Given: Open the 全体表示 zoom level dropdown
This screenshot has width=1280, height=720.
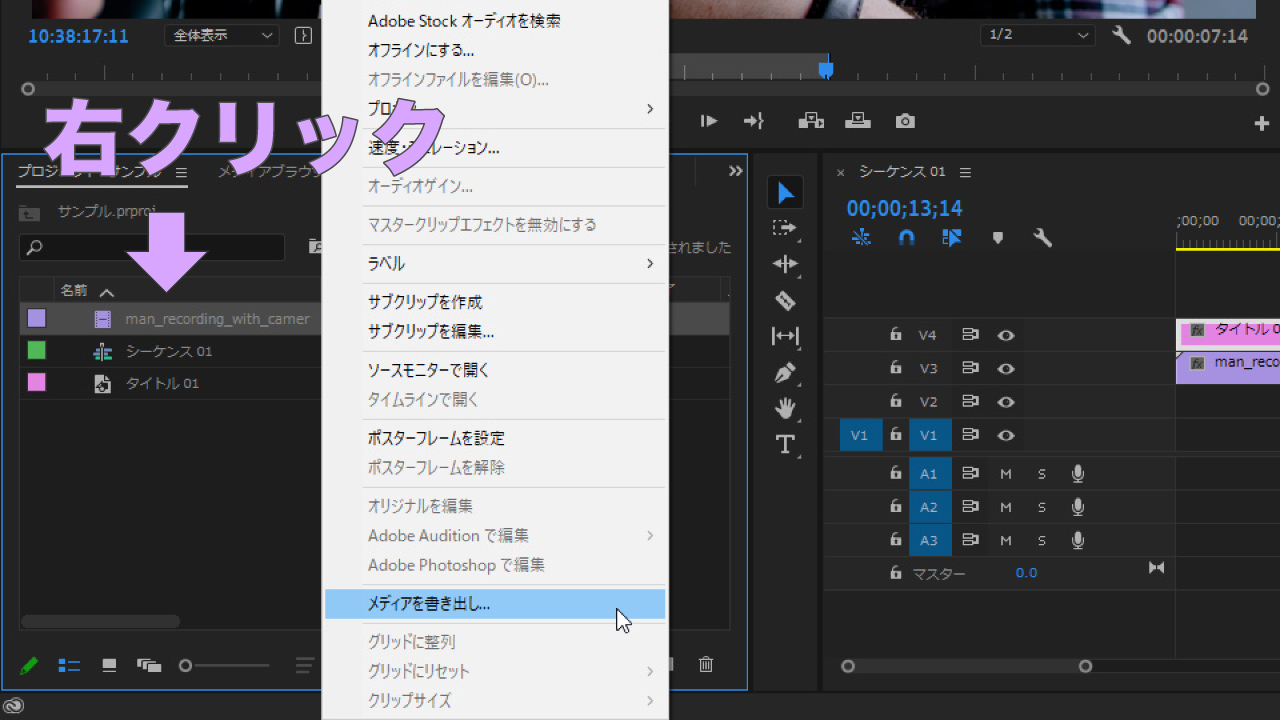Looking at the screenshot, I should [221, 35].
